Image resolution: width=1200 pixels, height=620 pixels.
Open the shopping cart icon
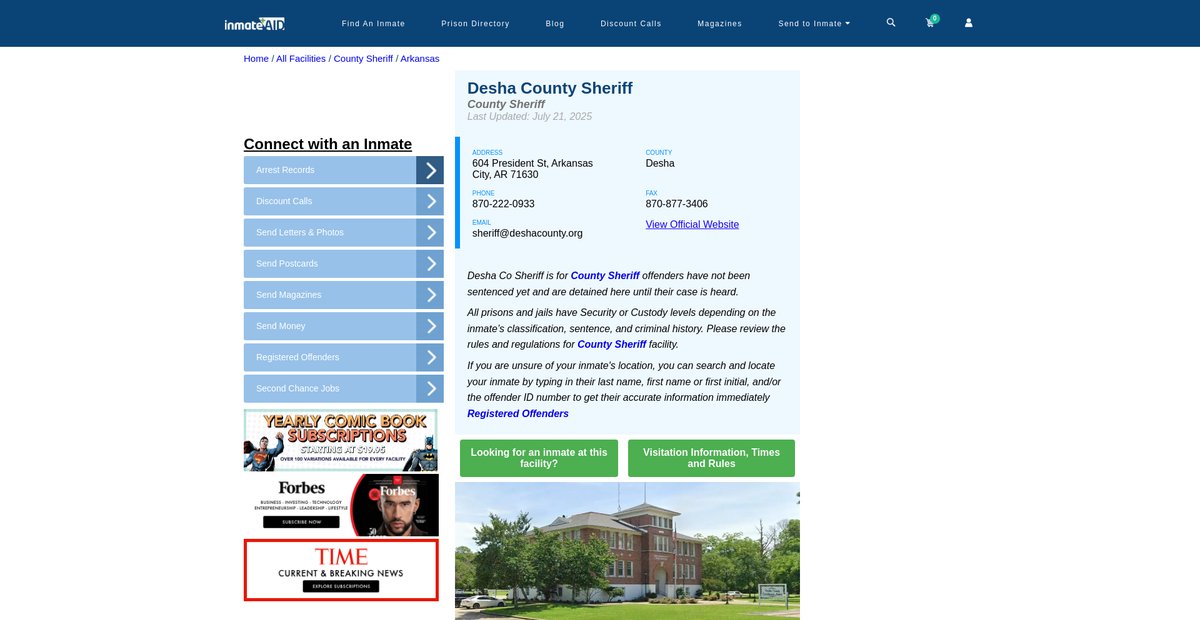click(930, 22)
